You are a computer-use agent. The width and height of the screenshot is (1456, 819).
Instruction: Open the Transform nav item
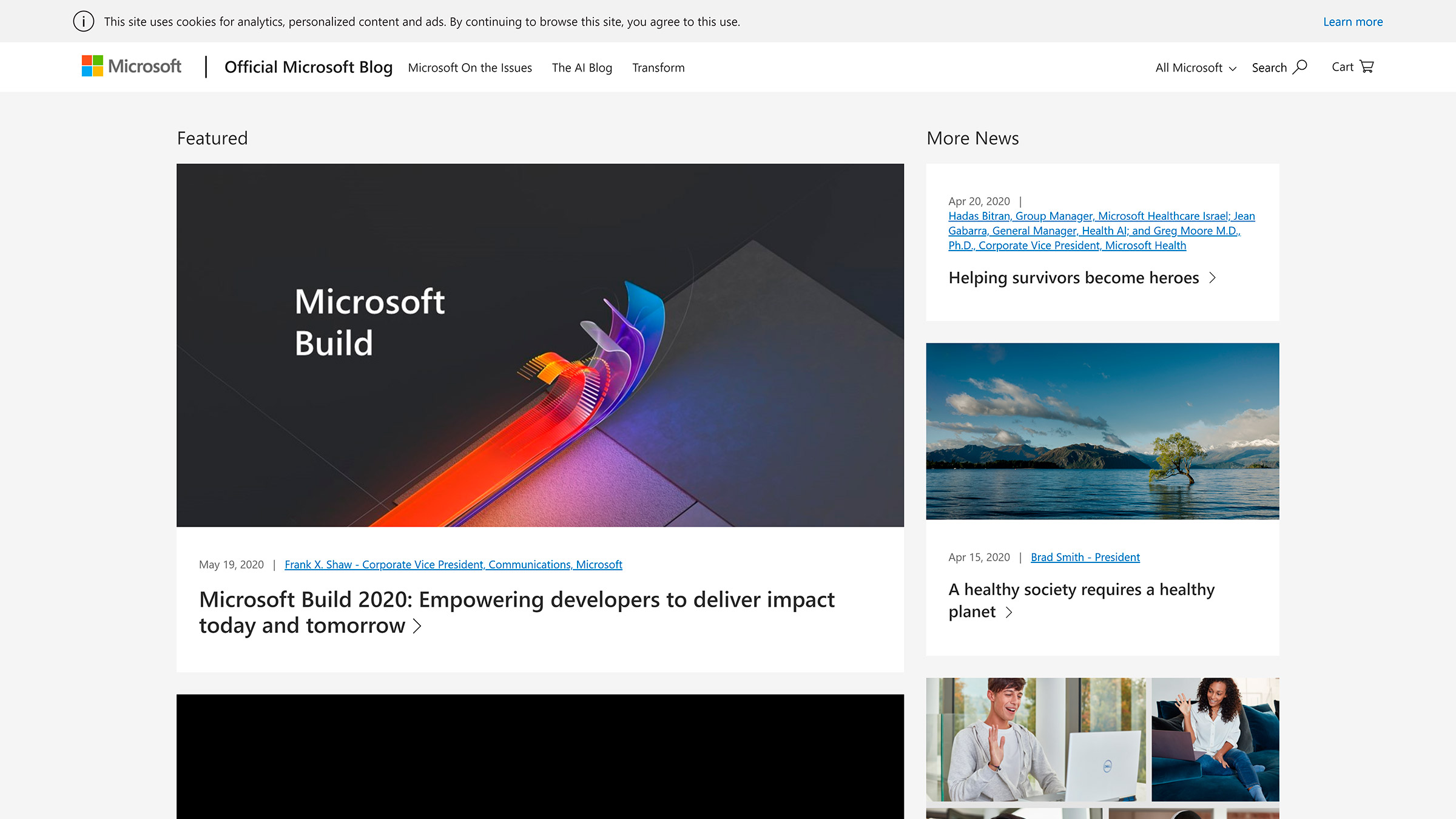(658, 67)
